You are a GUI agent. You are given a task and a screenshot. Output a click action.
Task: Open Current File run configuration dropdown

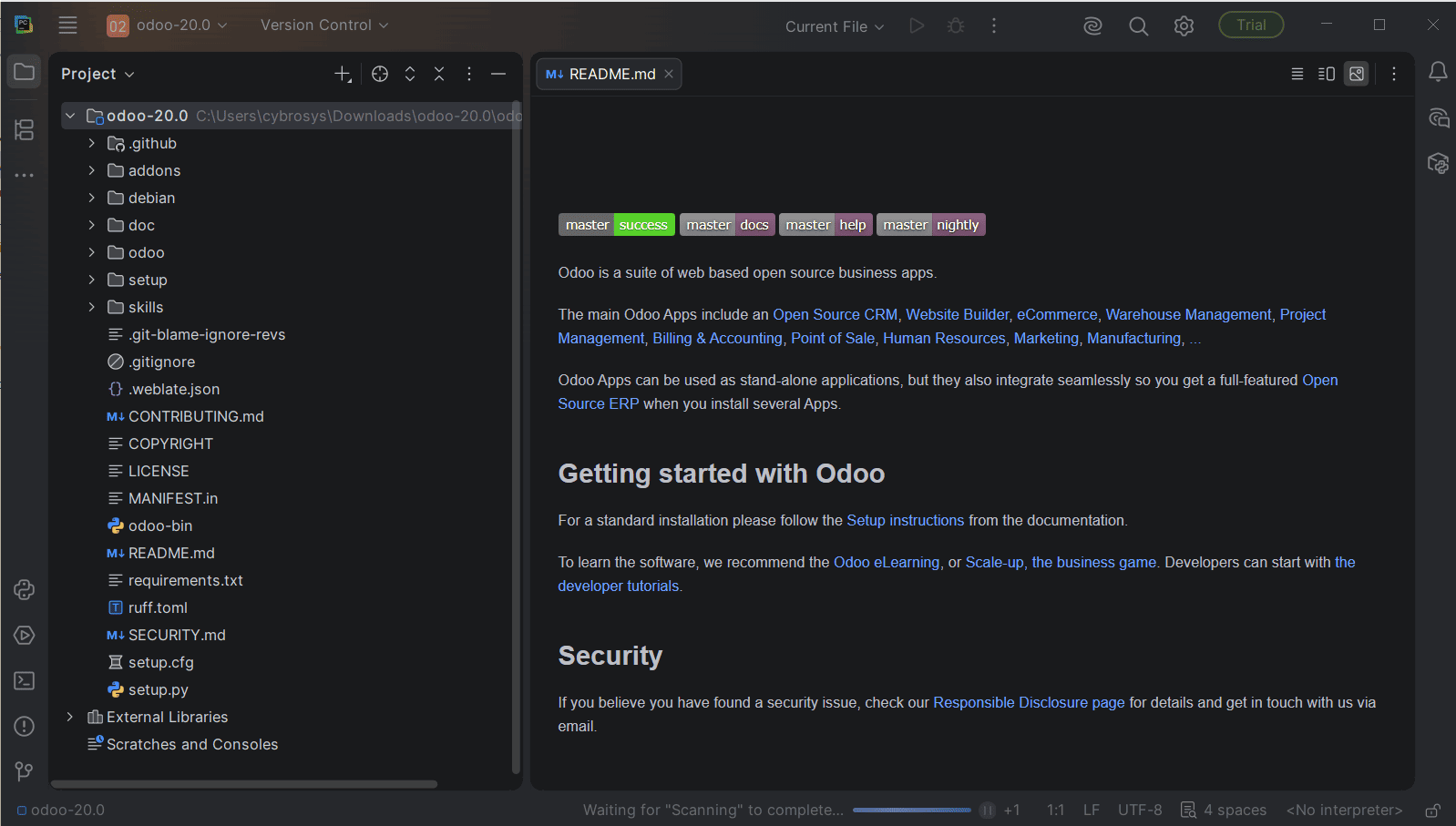[835, 26]
